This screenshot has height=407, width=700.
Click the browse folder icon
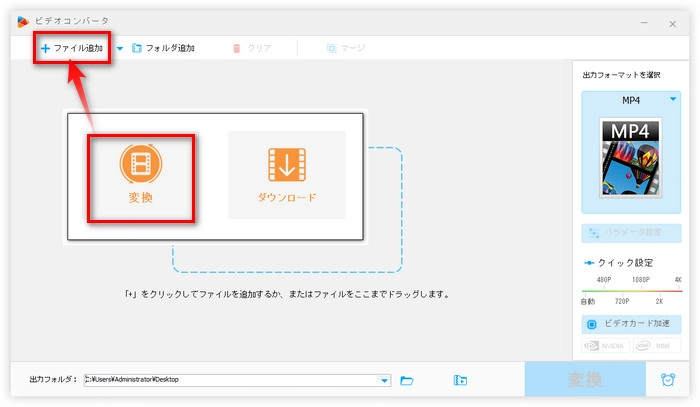pyautogui.click(x=407, y=380)
